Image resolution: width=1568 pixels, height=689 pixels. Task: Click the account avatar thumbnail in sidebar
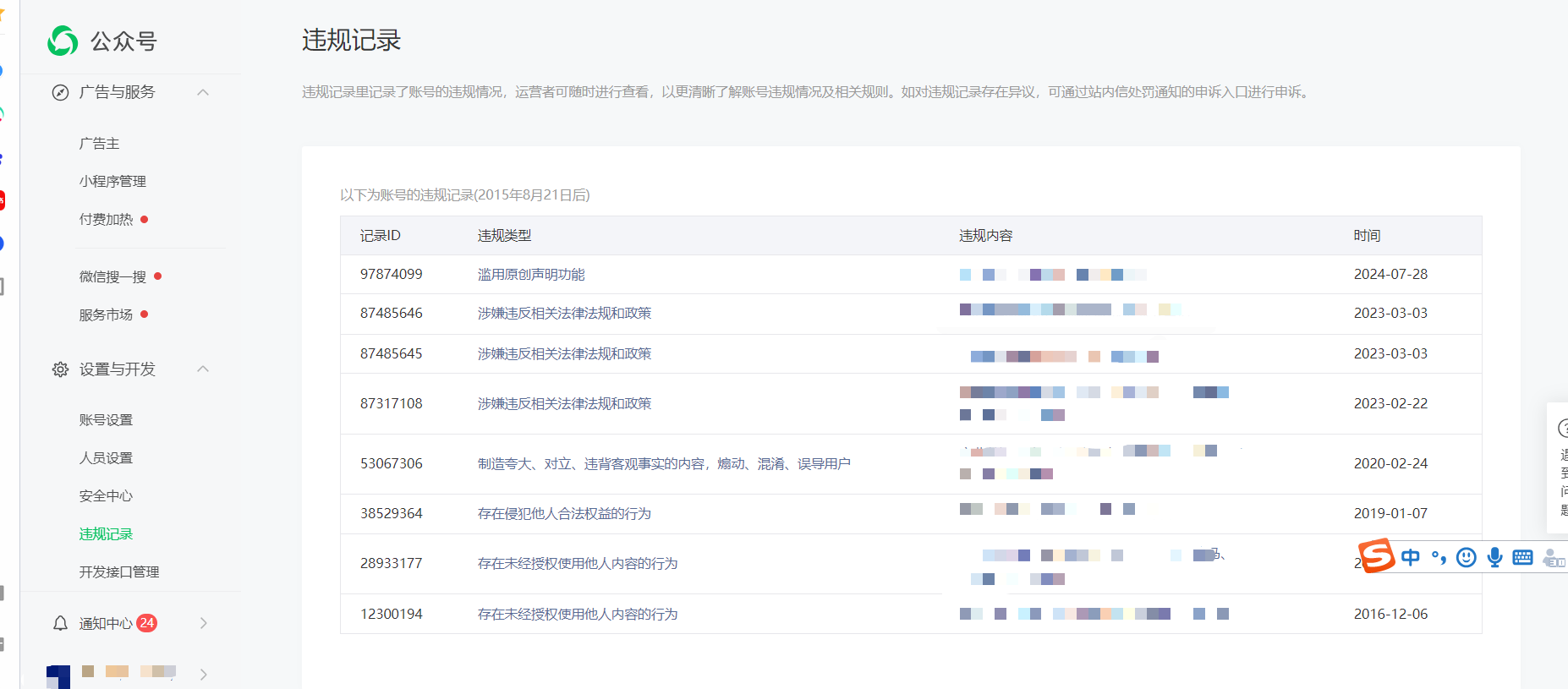[x=58, y=676]
